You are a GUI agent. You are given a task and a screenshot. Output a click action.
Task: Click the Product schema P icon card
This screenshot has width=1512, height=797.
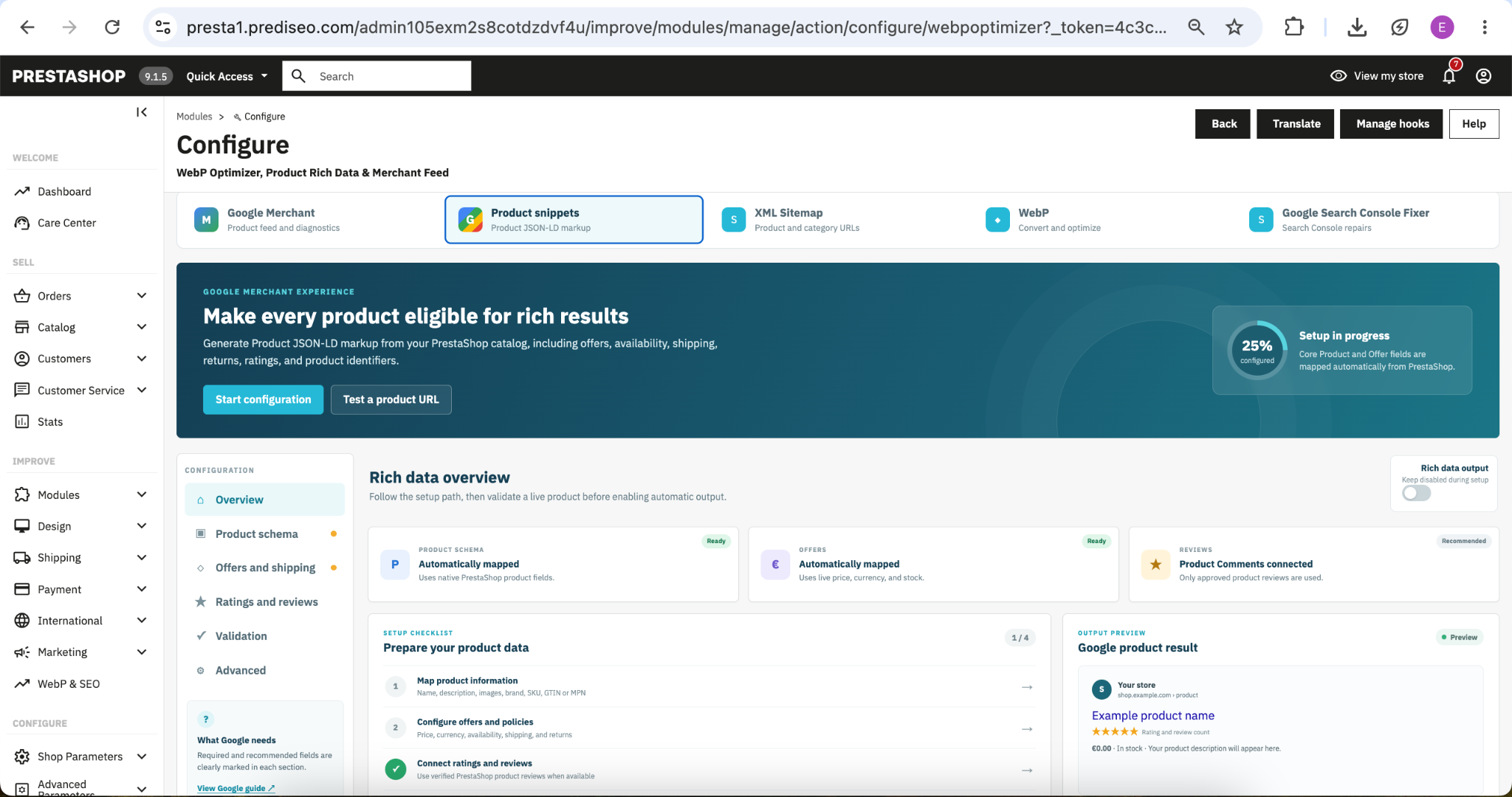point(395,565)
